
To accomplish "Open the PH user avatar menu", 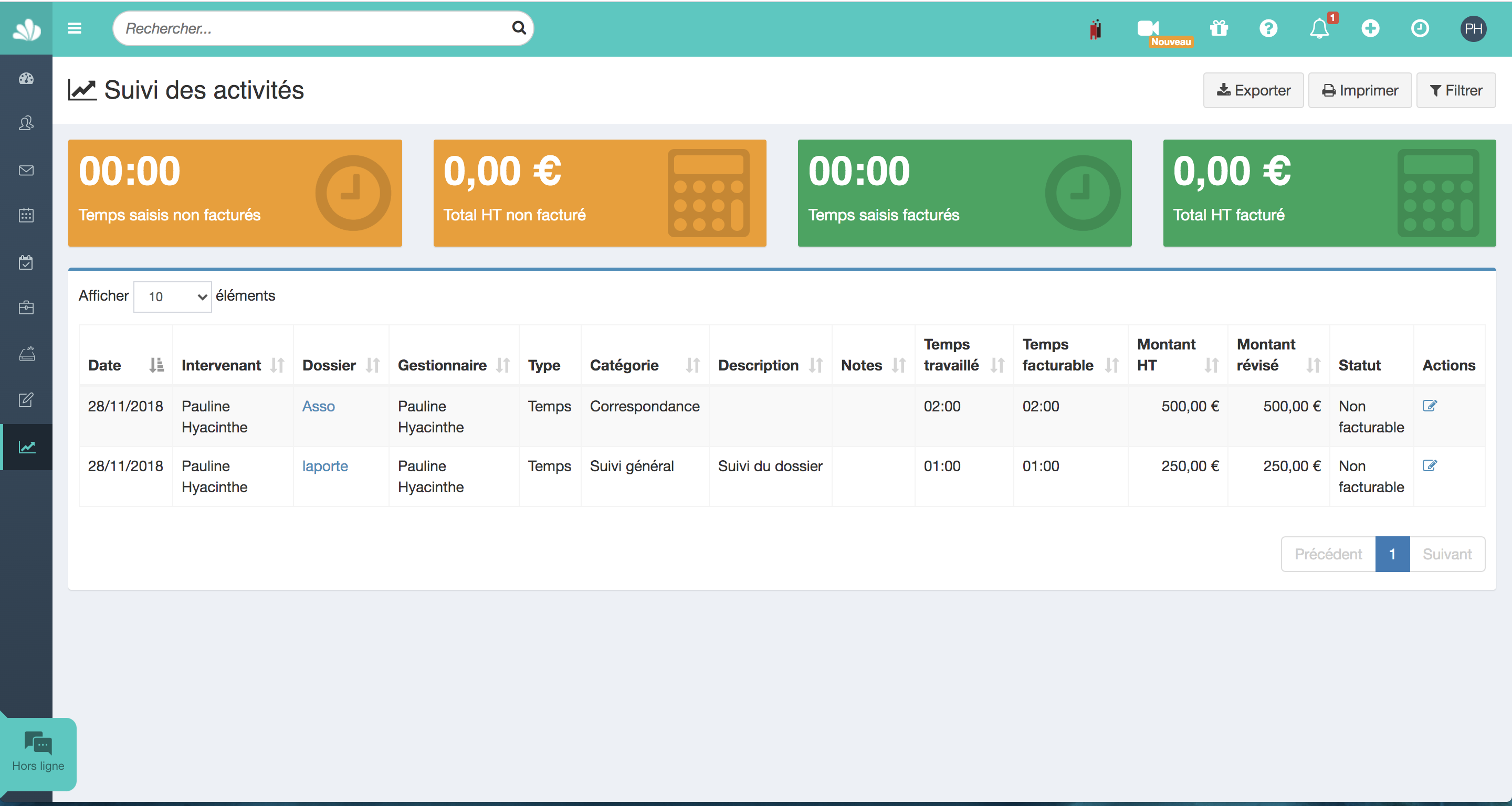I will tap(1473, 29).
